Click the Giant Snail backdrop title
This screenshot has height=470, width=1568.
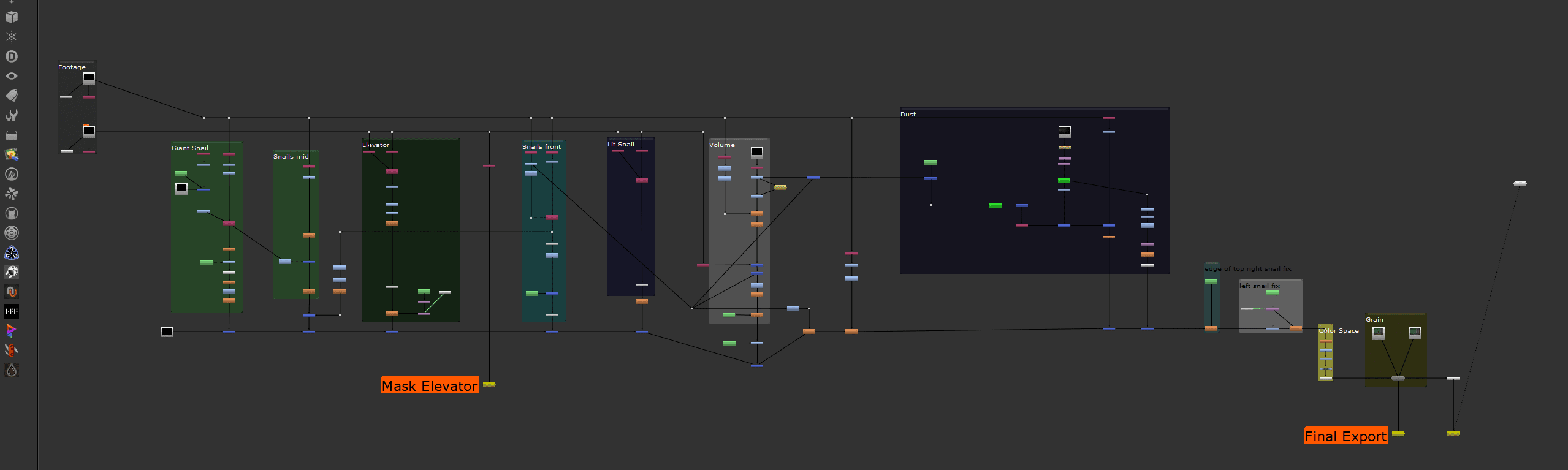click(189, 148)
